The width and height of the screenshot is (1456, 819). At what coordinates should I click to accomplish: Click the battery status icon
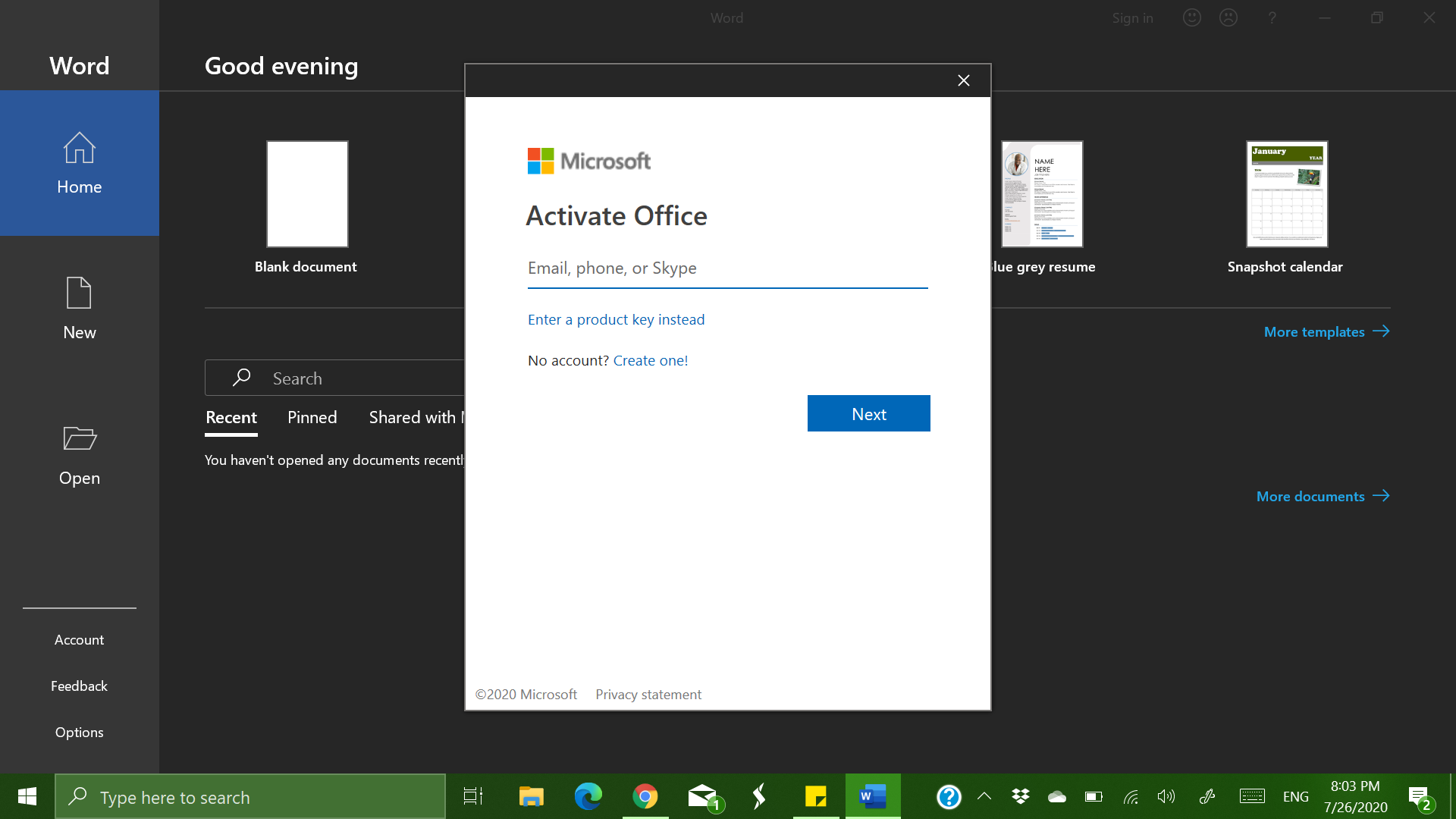click(x=1093, y=796)
